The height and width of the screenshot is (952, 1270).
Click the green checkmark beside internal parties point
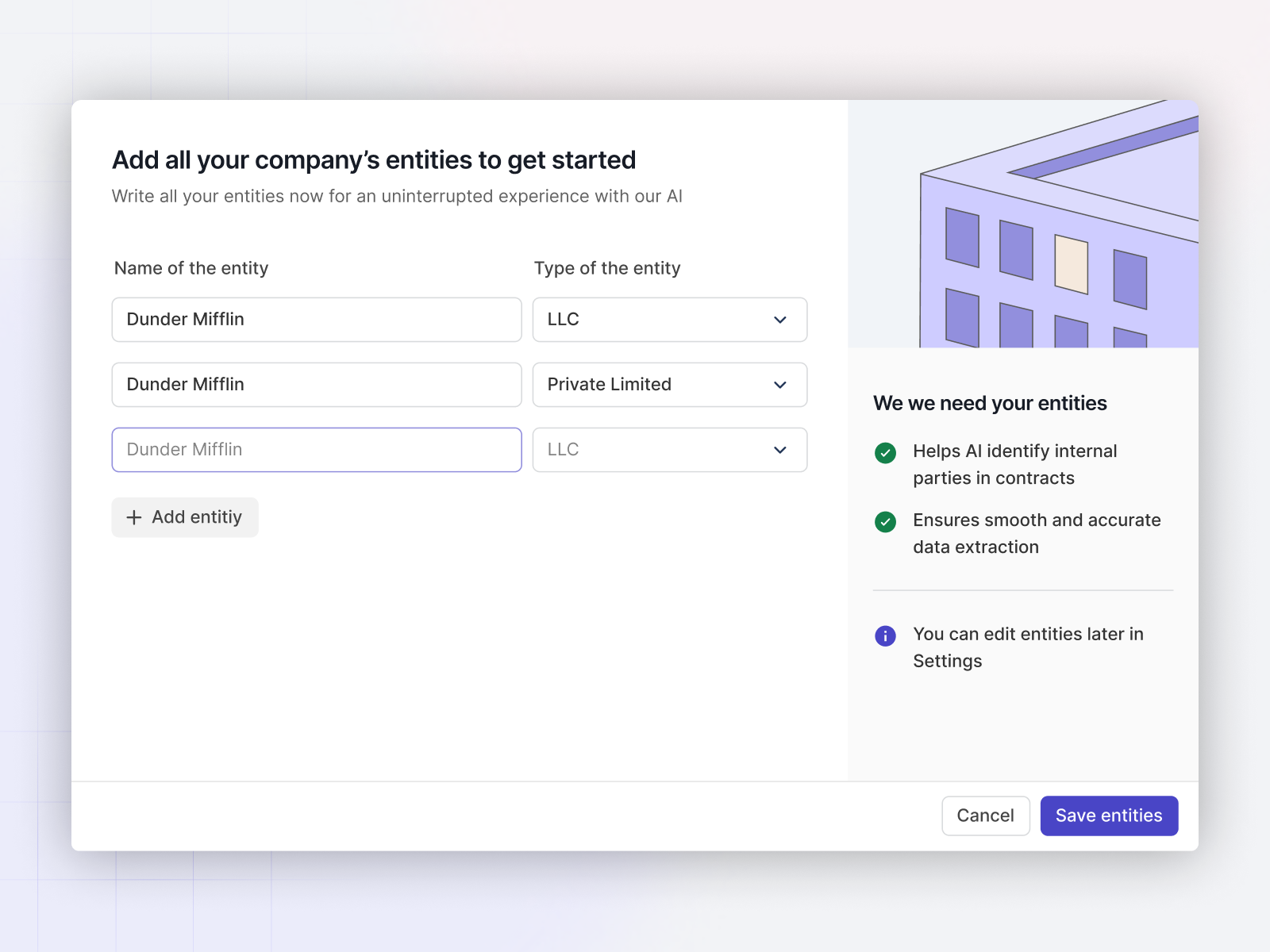click(x=885, y=453)
